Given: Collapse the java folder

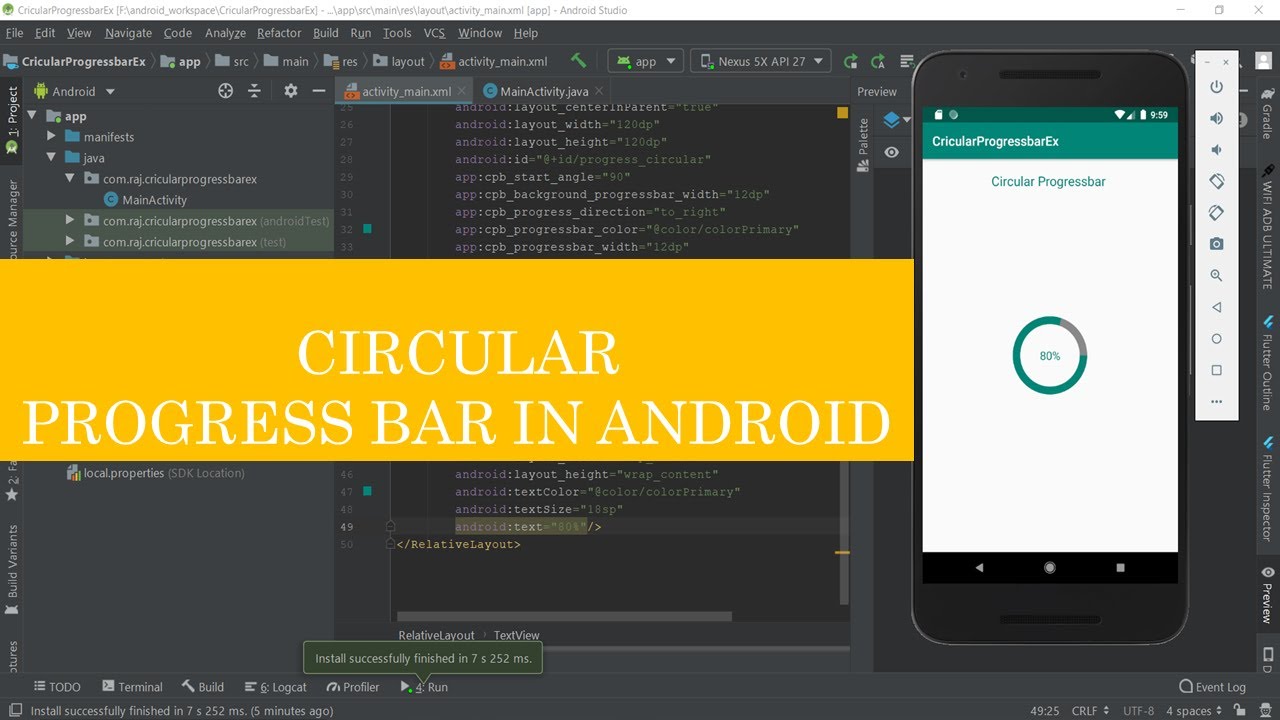Looking at the screenshot, I should coord(51,158).
